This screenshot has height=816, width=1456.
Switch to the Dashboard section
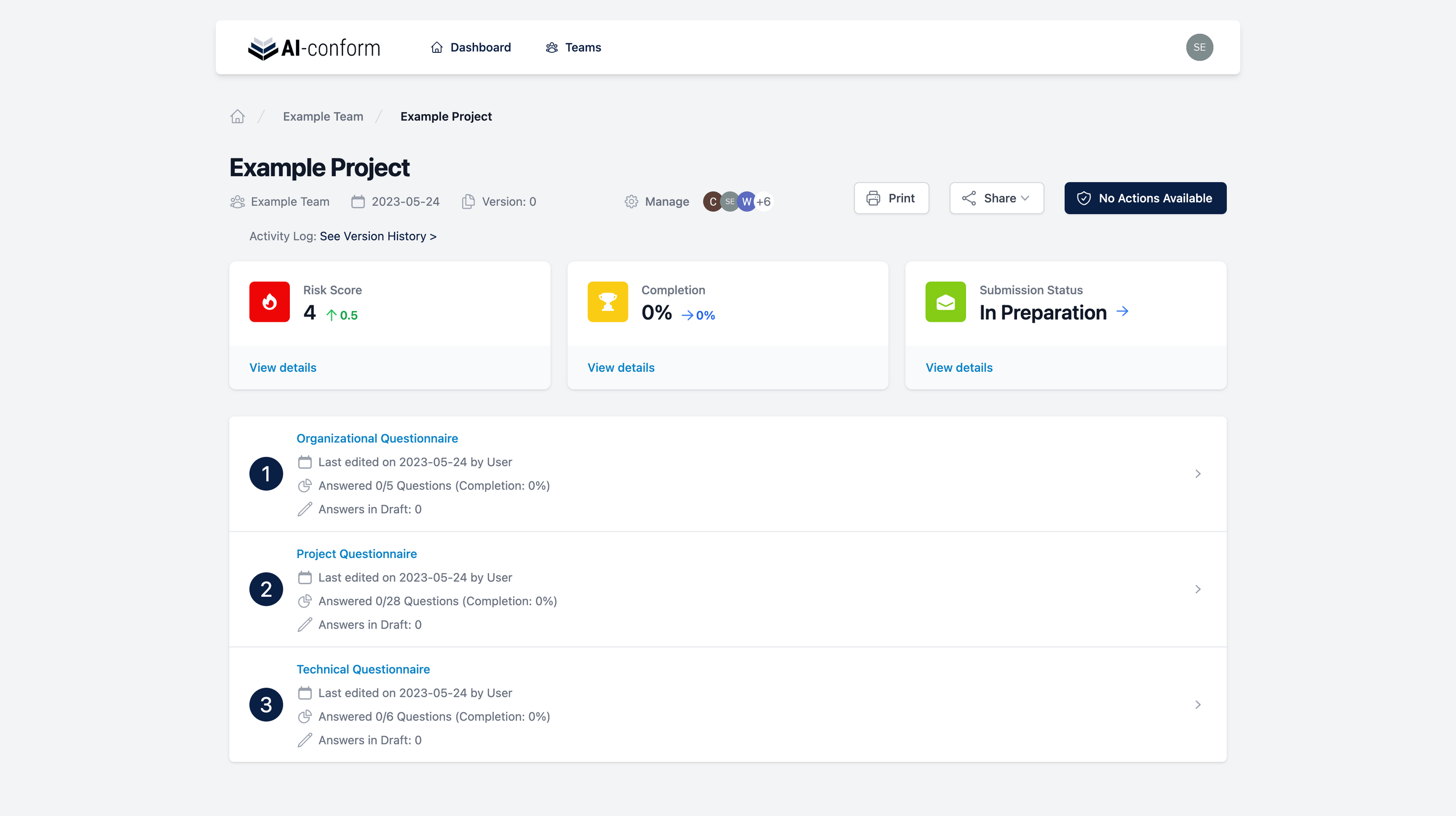pos(471,47)
